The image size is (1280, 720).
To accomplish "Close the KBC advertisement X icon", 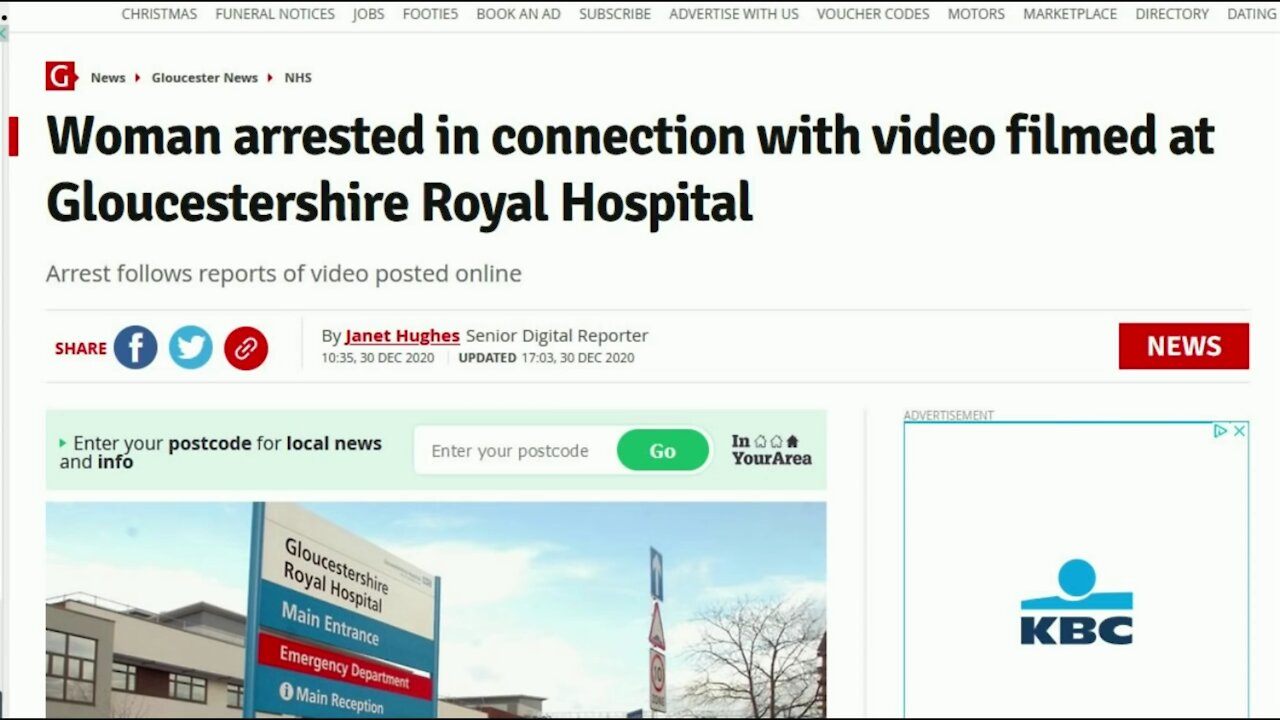I will point(1239,431).
